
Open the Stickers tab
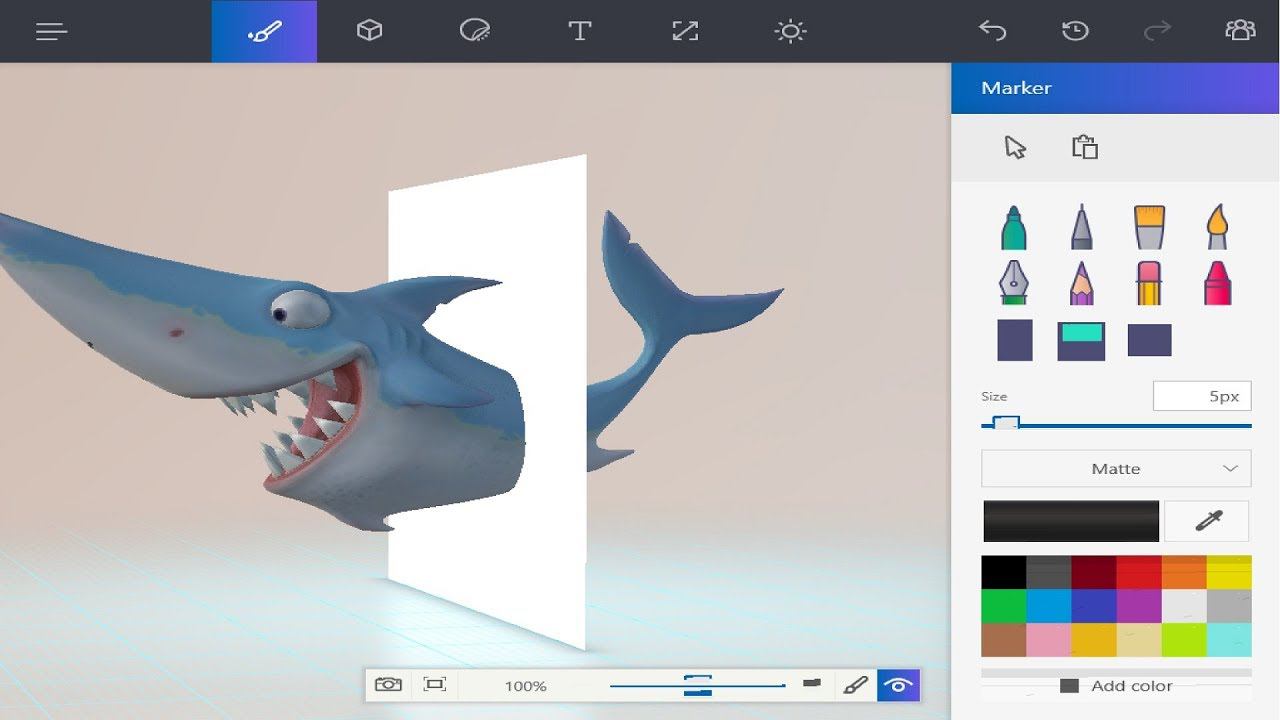474,31
